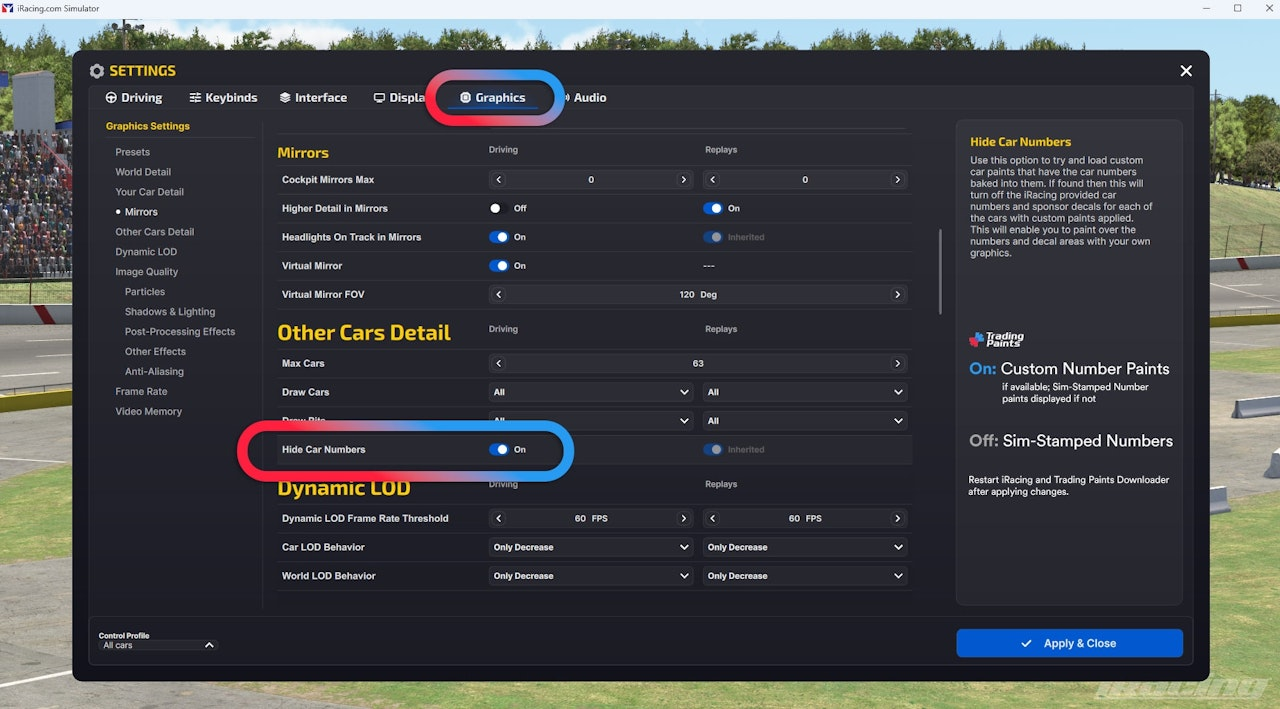Decrease Cockpit Mirrors Max driving value
Image resolution: width=1280 pixels, height=709 pixels.
click(x=499, y=180)
